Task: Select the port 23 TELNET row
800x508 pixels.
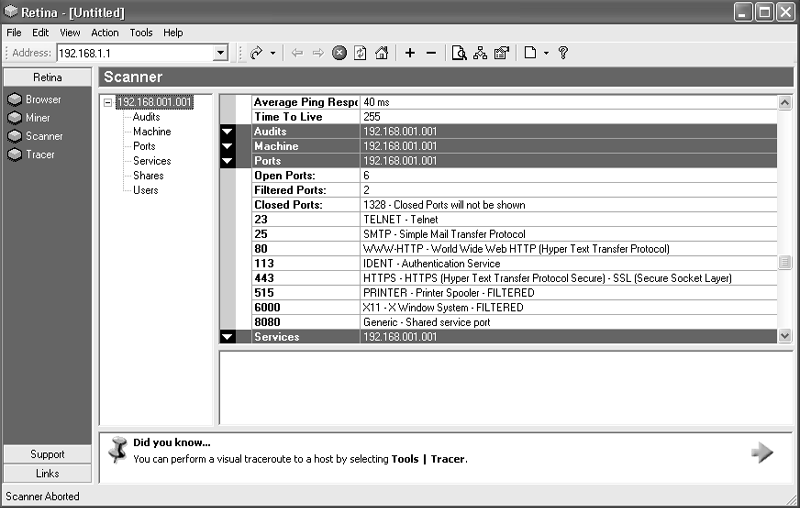Action: (514, 219)
